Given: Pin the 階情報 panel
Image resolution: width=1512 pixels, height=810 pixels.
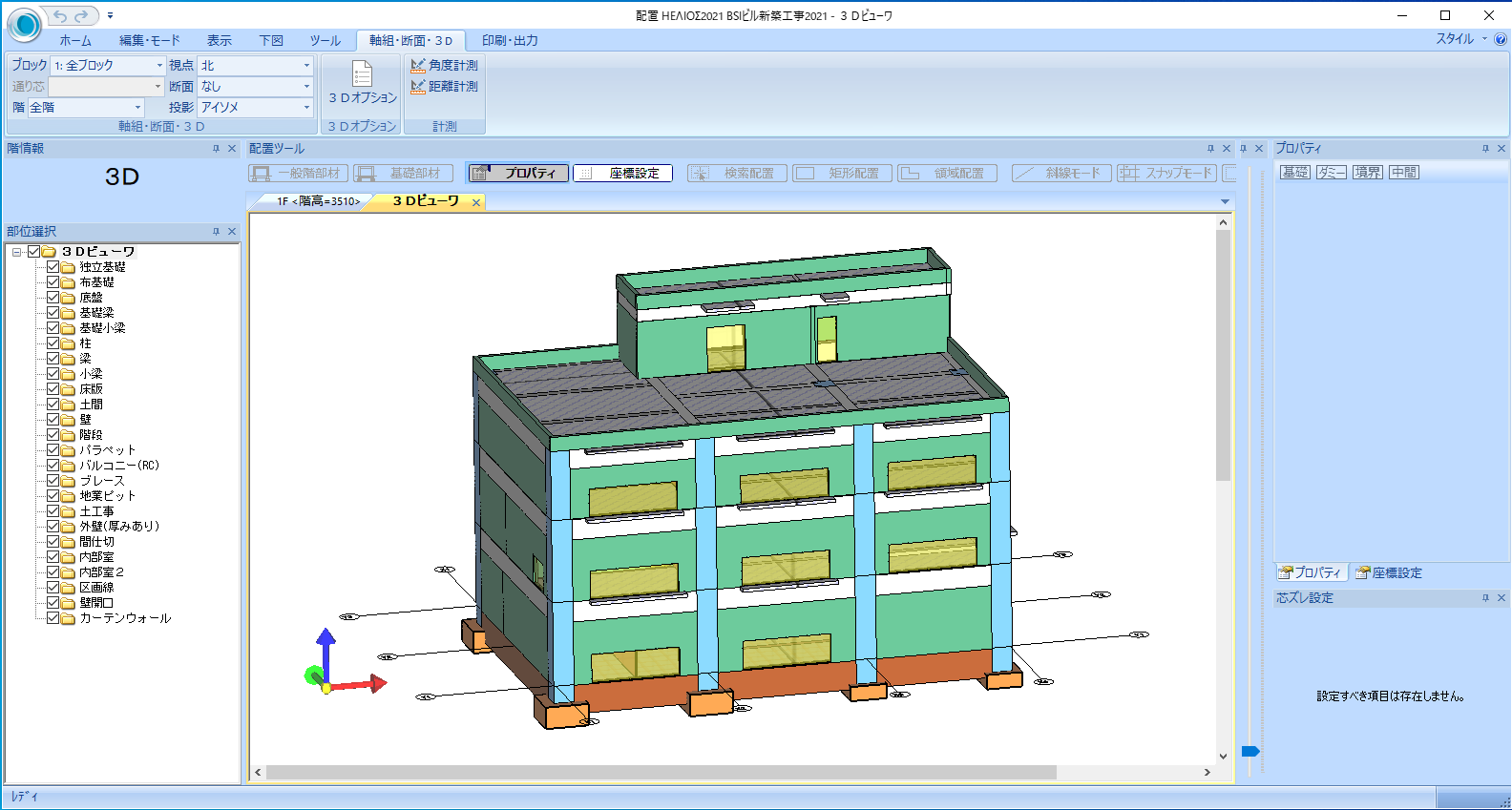Looking at the screenshot, I should (x=216, y=149).
